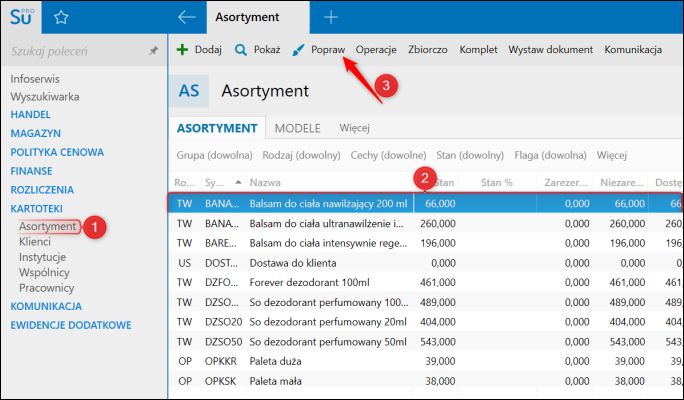Image resolution: width=684 pixels, height=400 pixels.
Task: Open a new tab with plus icon
Action: pos(331,17)
